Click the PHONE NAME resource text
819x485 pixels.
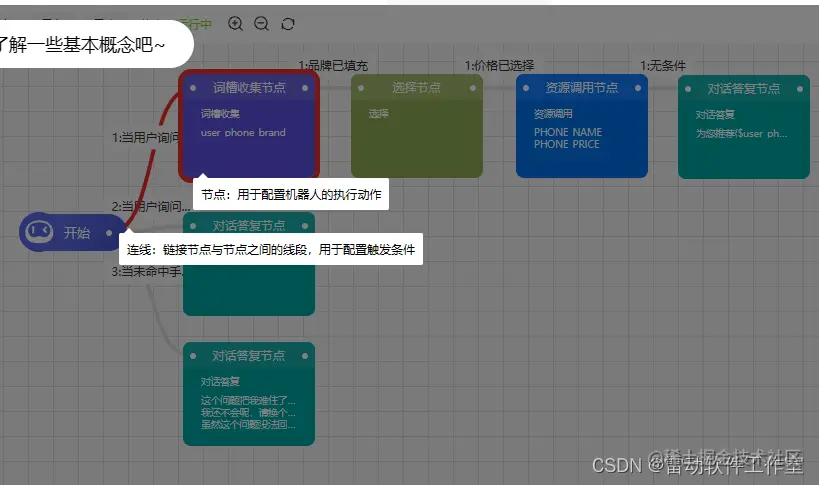[x=568, y=132]
